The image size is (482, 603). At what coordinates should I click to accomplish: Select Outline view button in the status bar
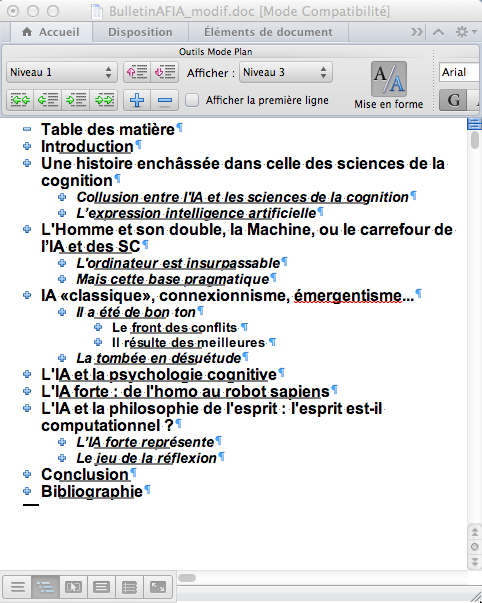(x=45, y=587)
